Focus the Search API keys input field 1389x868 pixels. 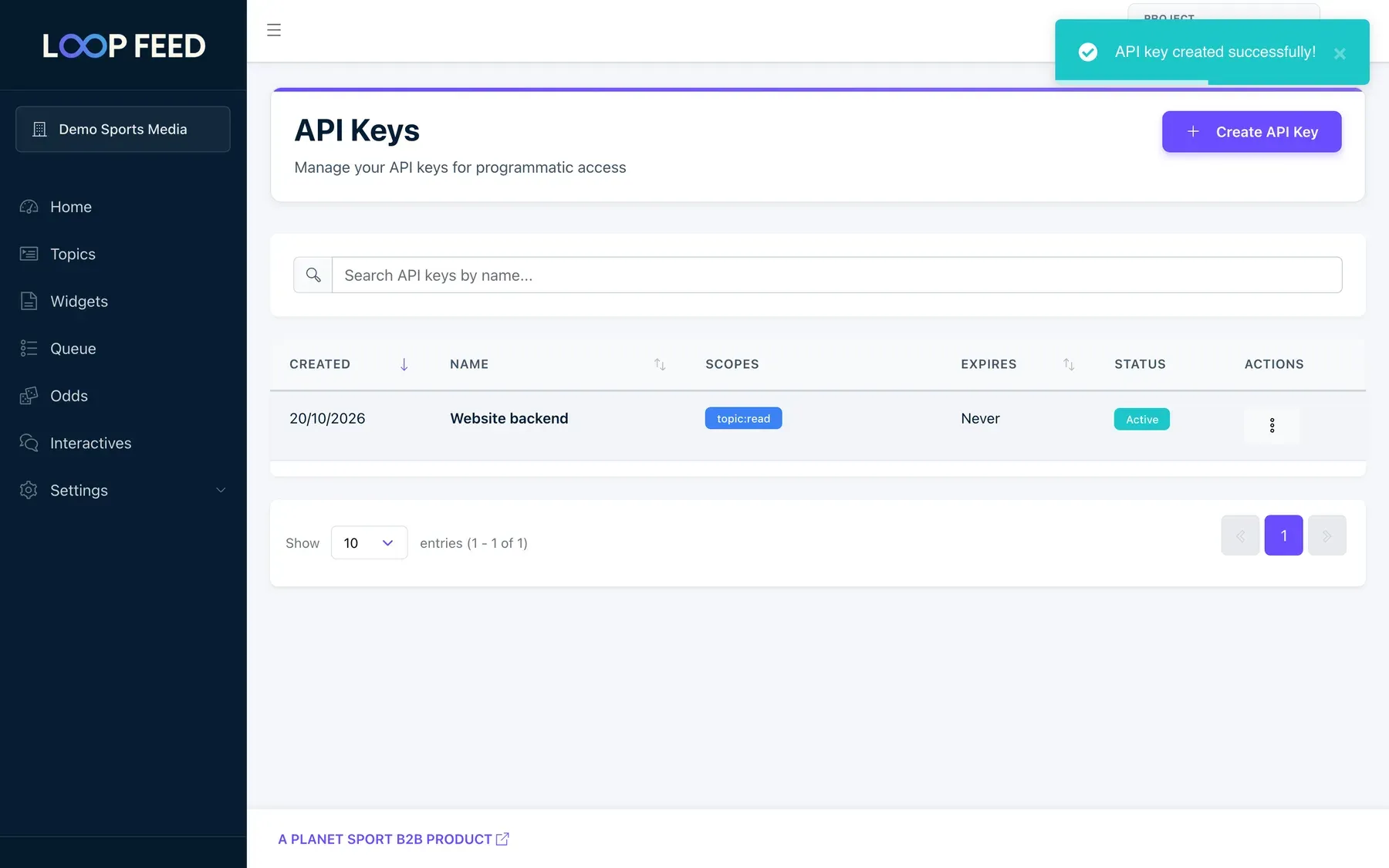837,275
